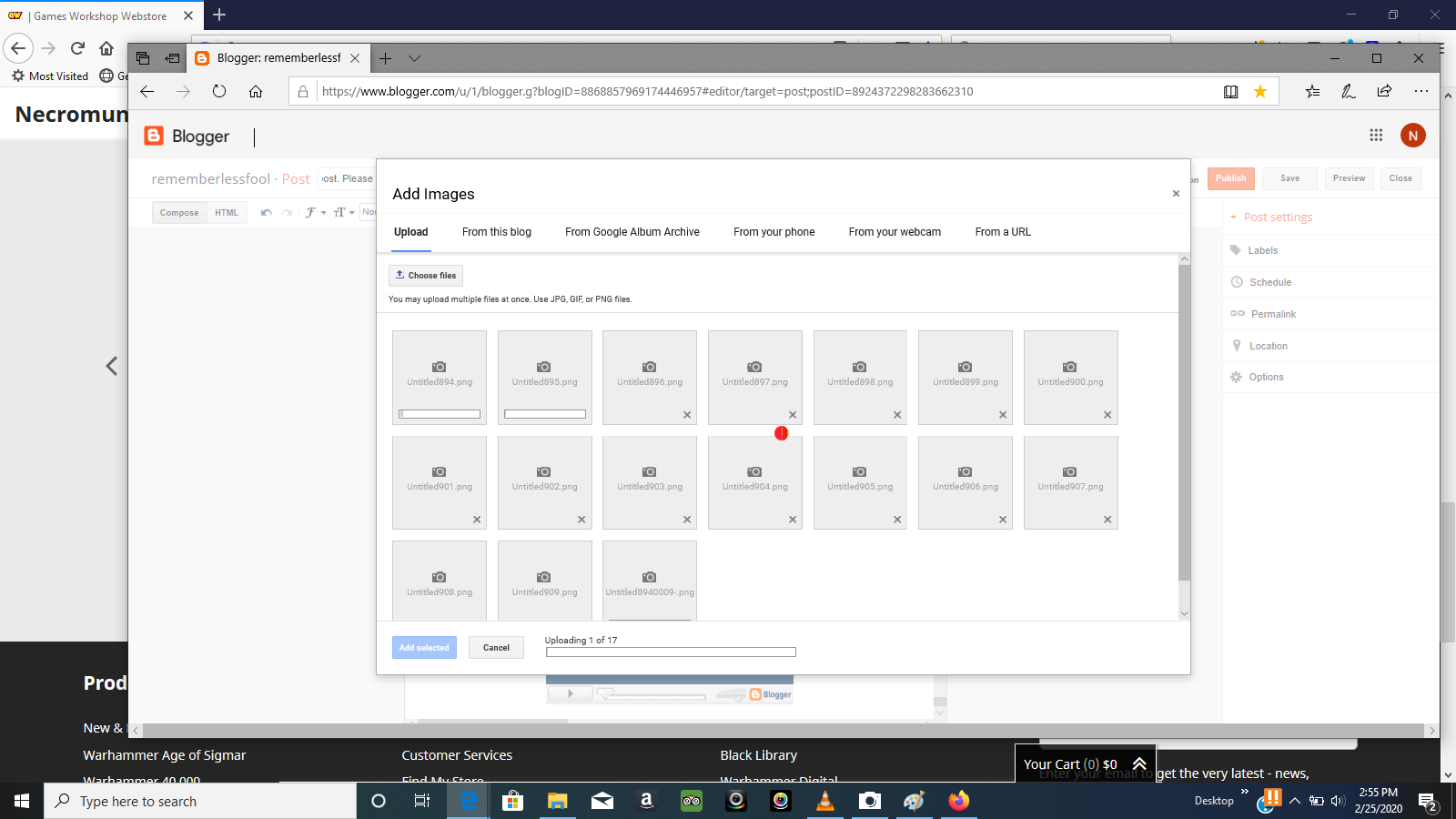Publish the blog post

point(1230,178)
